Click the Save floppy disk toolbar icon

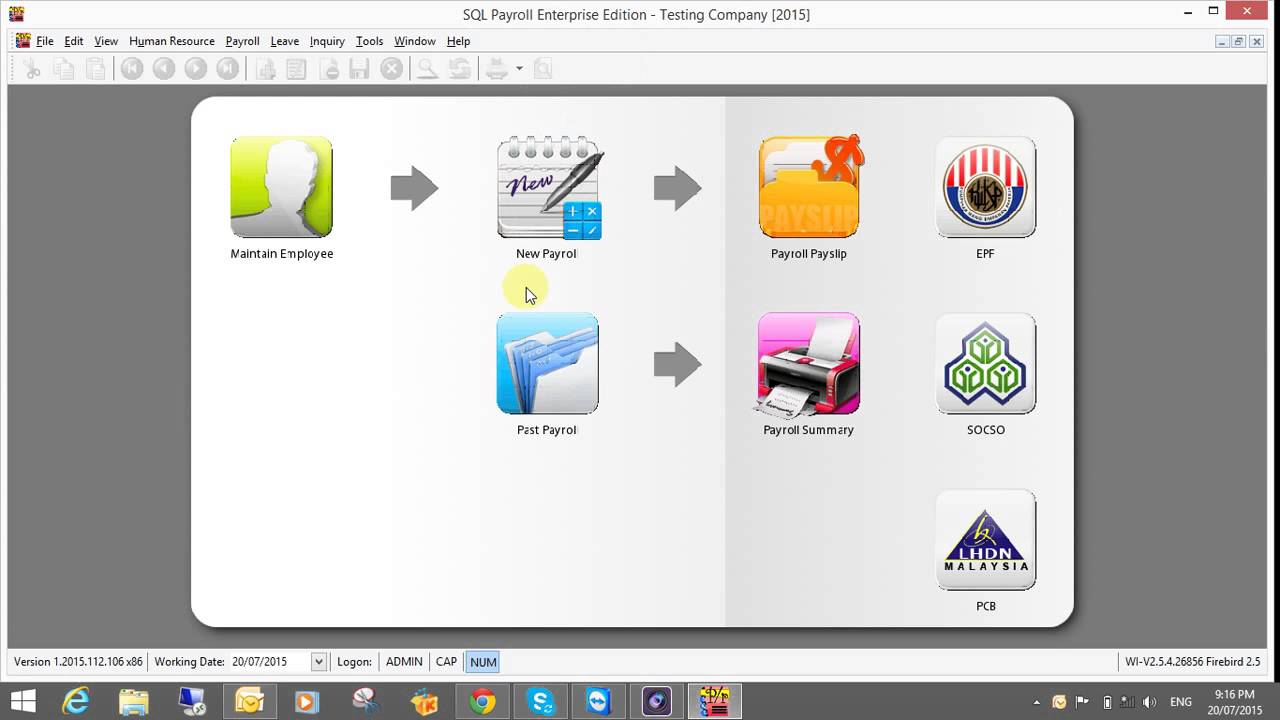(360, 68)
